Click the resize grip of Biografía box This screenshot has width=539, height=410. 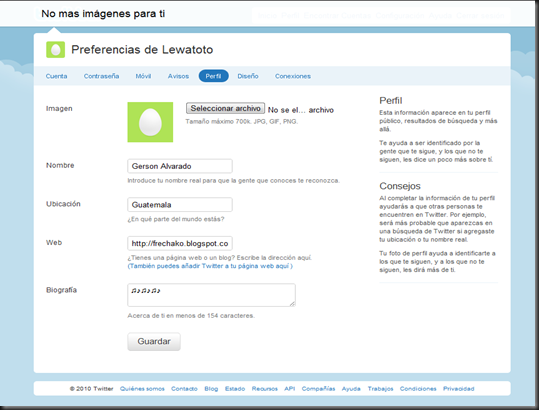(x=292, y=303)
